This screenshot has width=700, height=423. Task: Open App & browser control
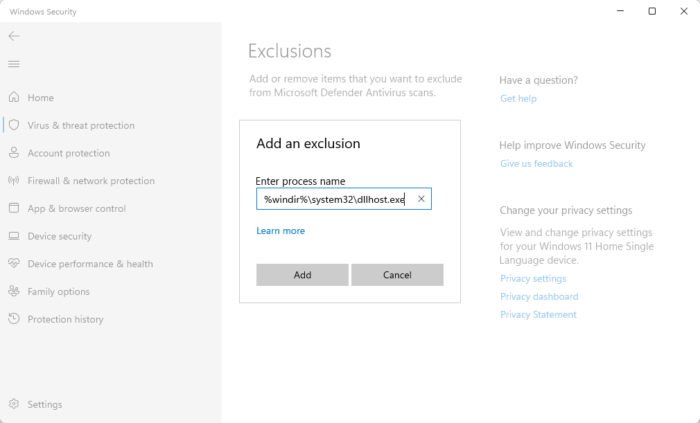[x=77, y=208]
